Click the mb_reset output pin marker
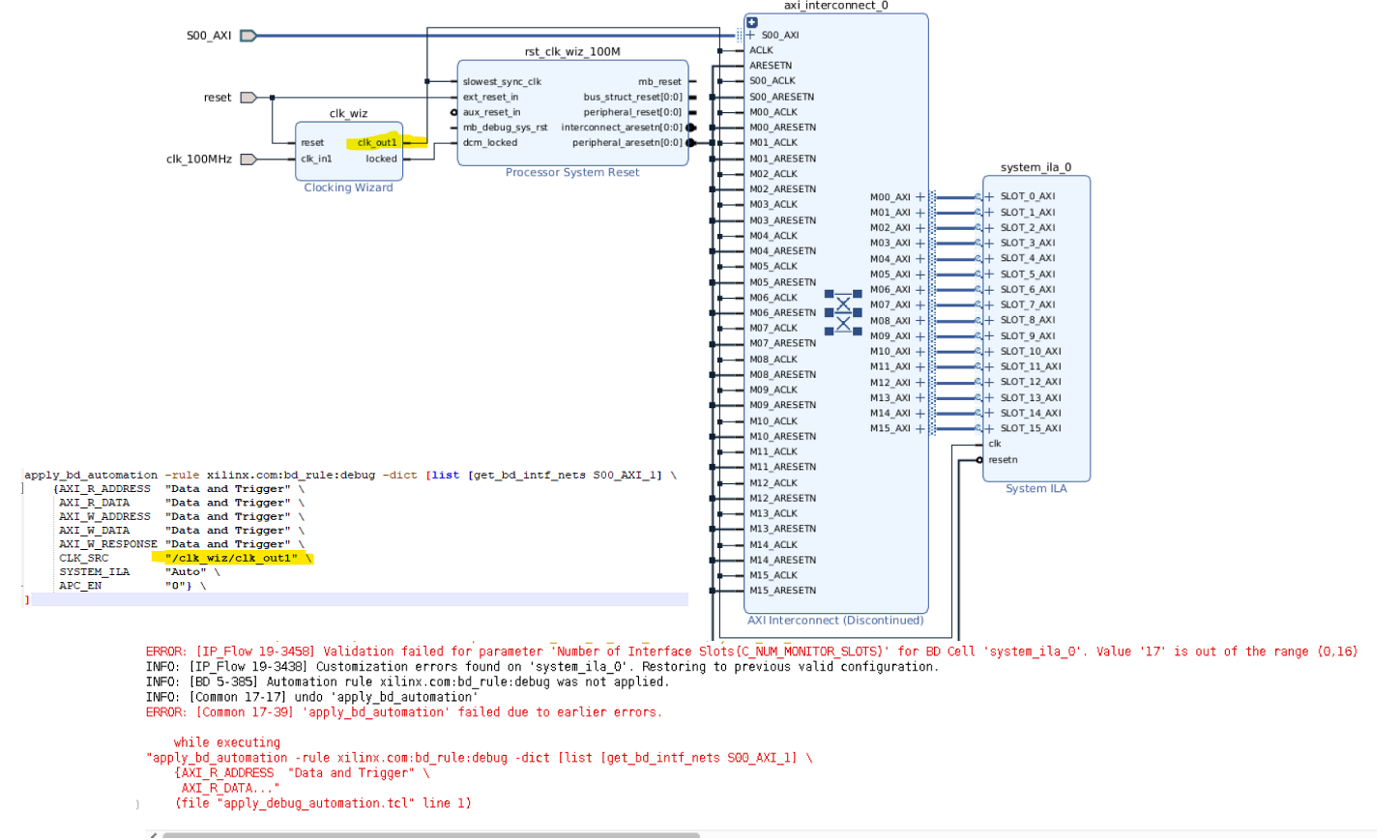 [x=692, y=81]
